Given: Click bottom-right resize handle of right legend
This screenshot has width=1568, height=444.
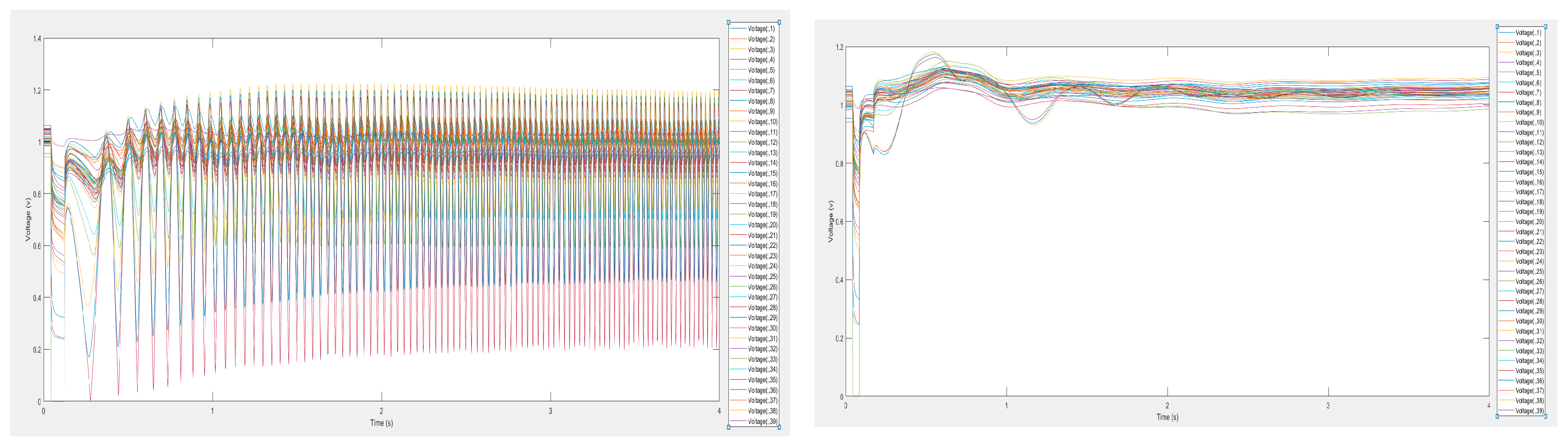Looking at the screenshot, I should [x=1546, y=417].
